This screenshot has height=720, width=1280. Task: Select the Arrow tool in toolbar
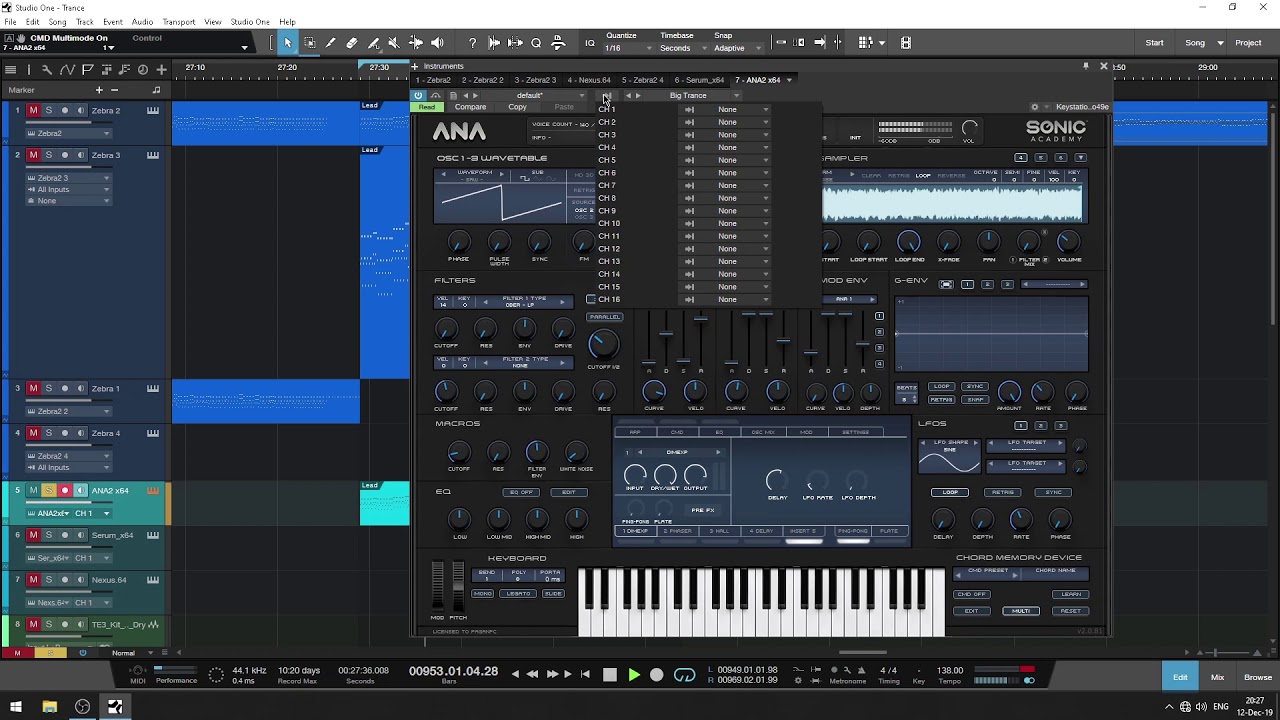pyautogui.click(x=288, y=43)
